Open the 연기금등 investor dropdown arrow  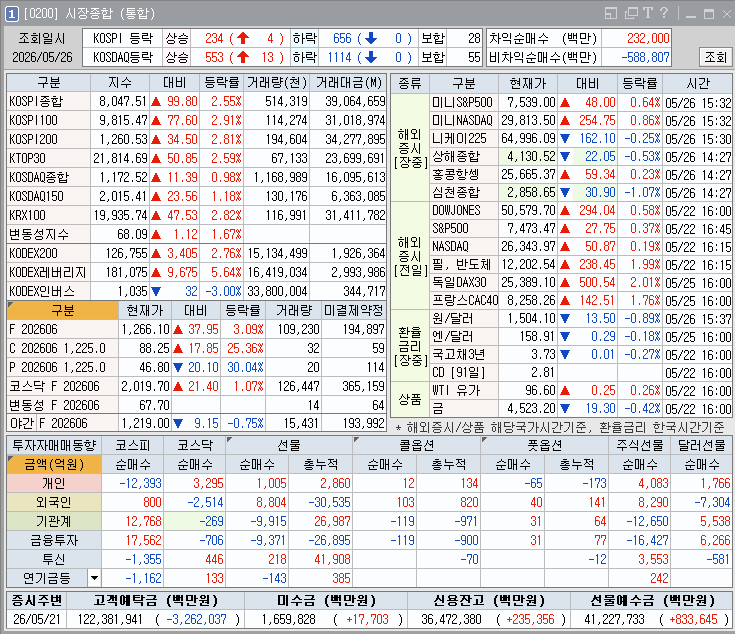point(94,578)
